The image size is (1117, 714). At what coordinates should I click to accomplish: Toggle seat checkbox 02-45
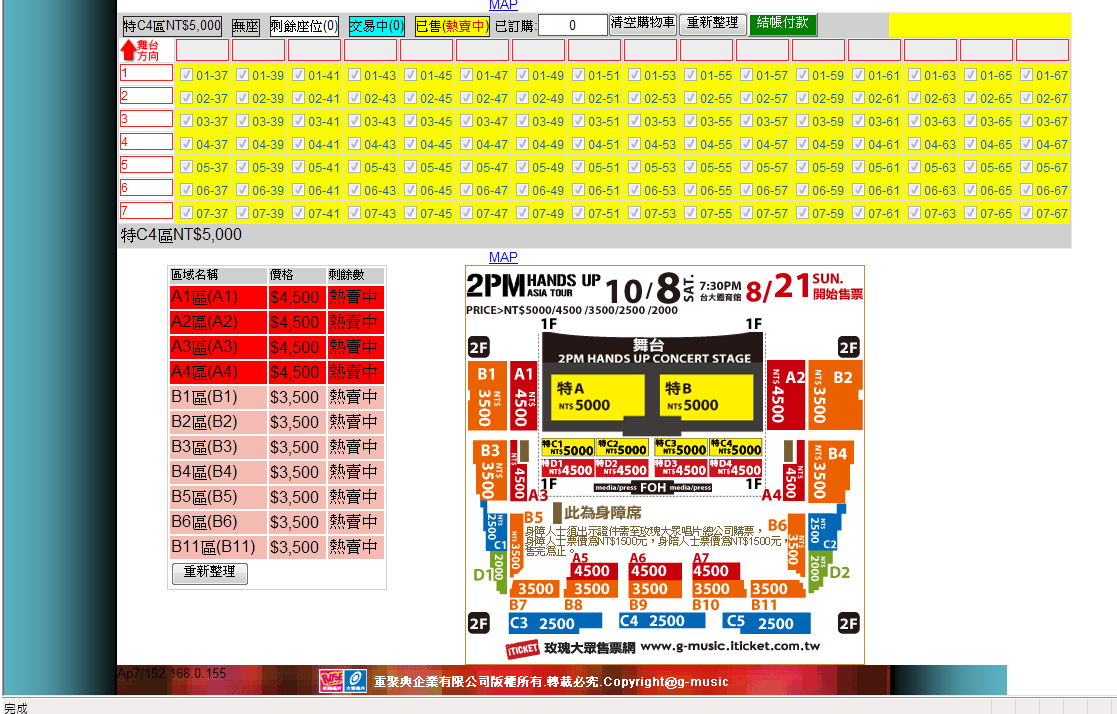tap(410, 98)
